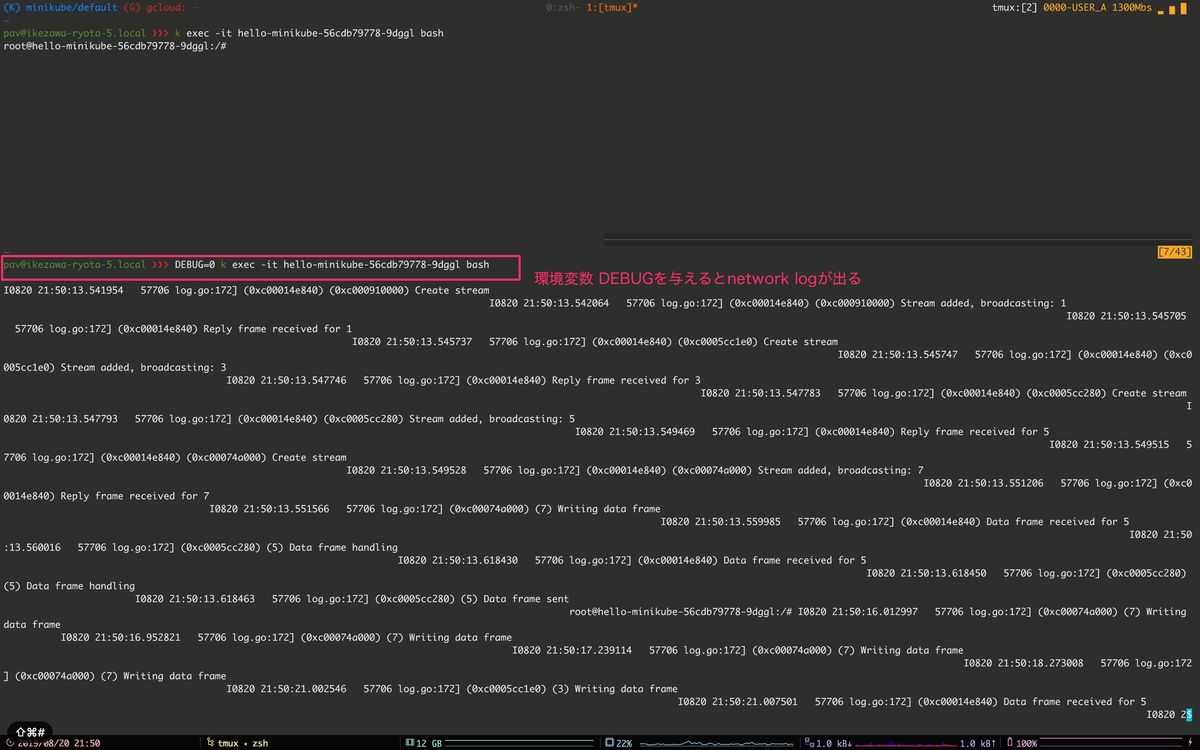This screenshot has height=750, width=1200.
Task: Click the log text 'Reply frame received for 1'
Action: click(x=278, y=329)
